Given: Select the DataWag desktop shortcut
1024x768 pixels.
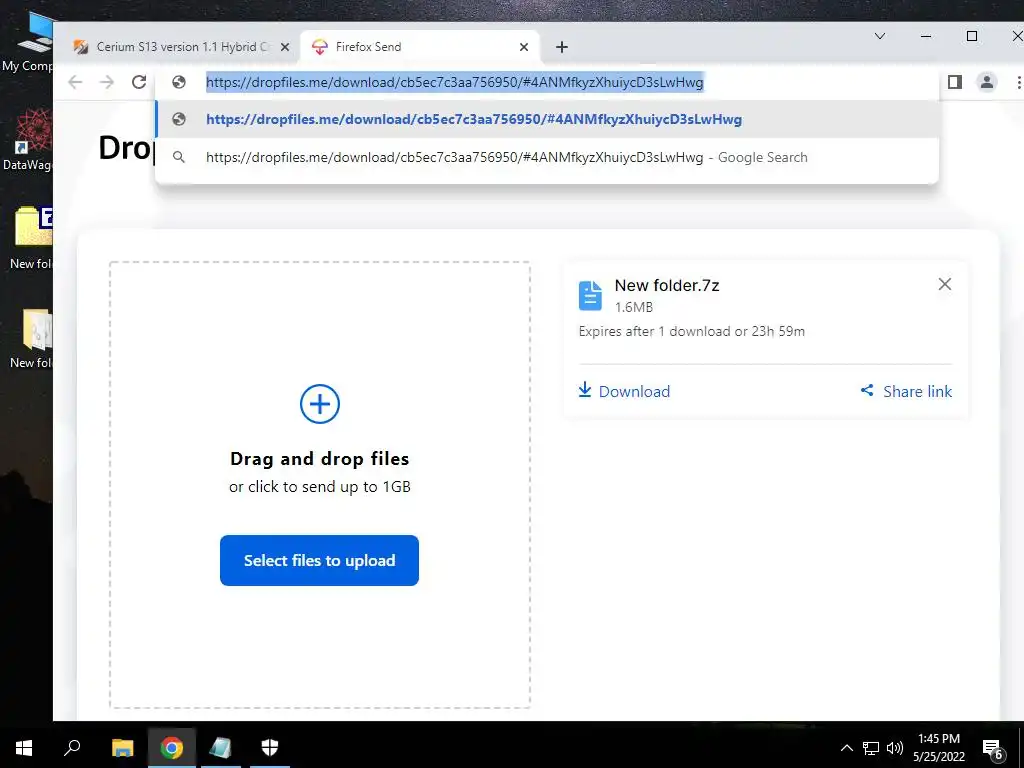Looking at the screenshot, I should (x=27, y=139).
